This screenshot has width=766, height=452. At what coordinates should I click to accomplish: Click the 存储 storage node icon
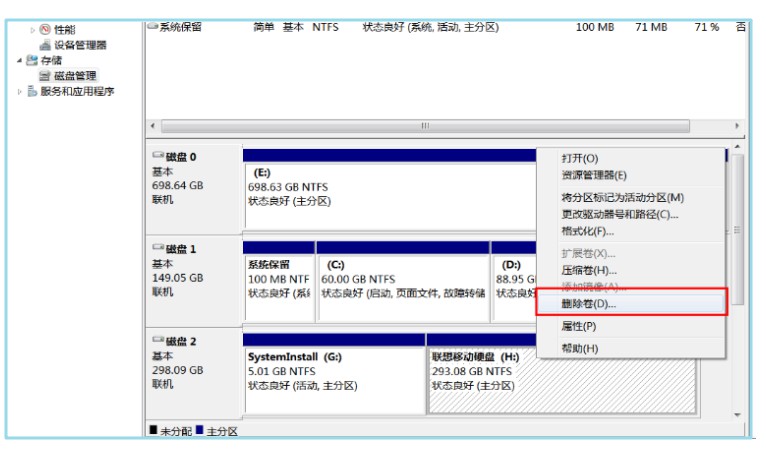click(31, 61)
